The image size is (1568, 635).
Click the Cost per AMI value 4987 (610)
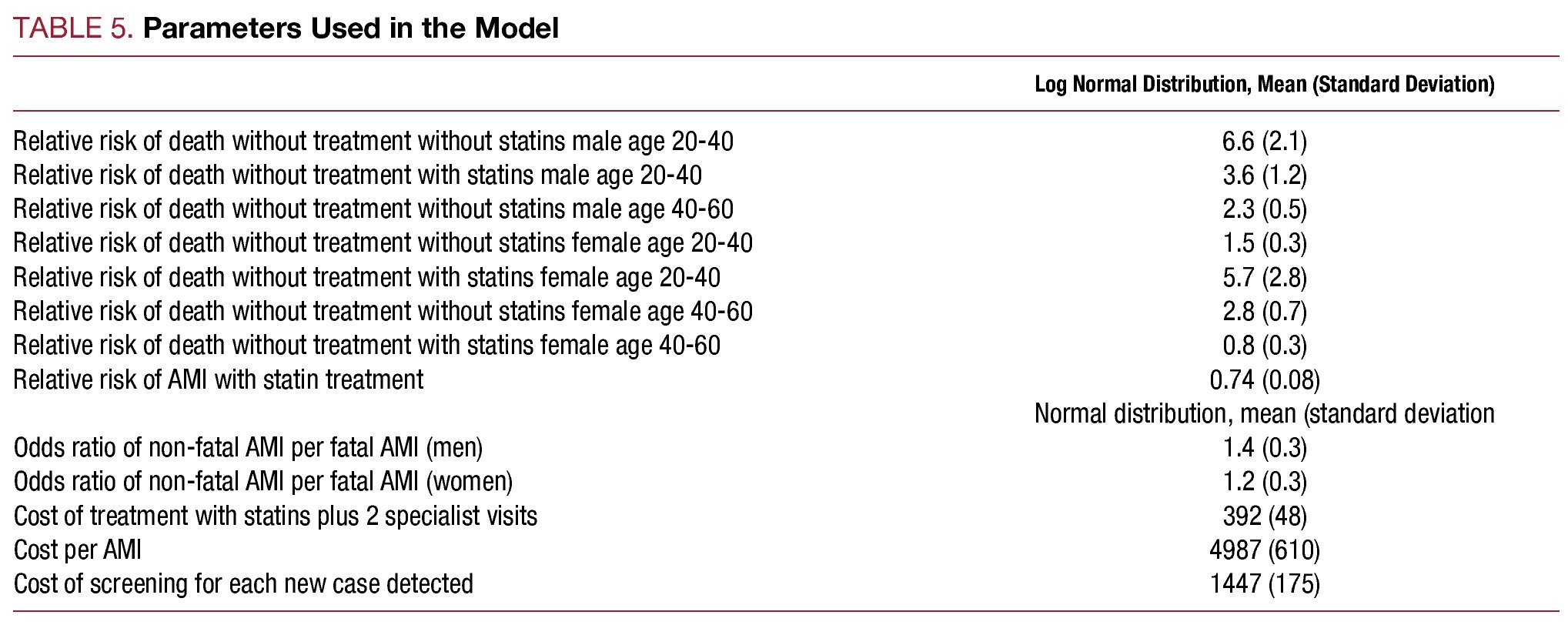coord(1264,550)
